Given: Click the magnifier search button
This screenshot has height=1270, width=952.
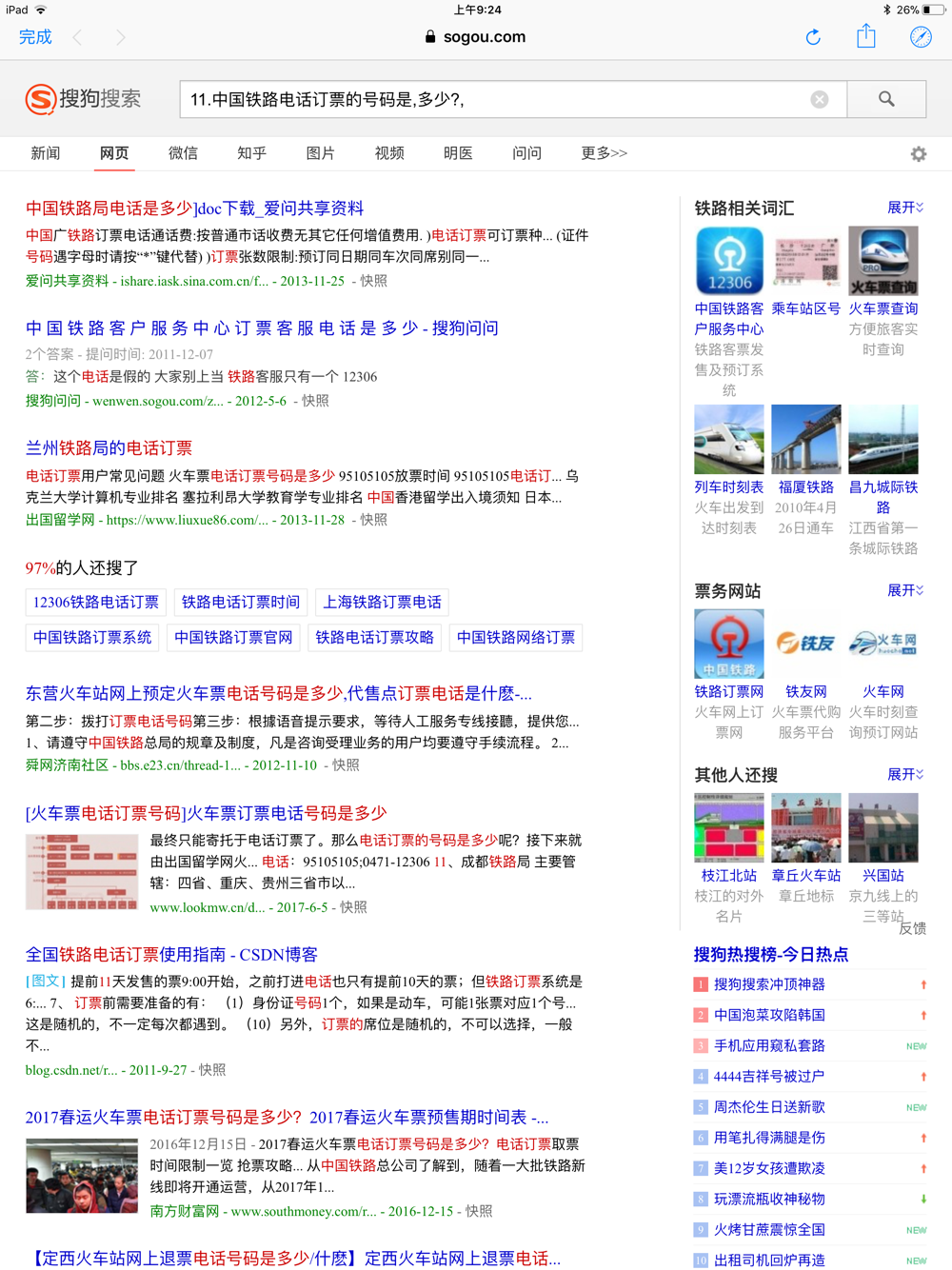Looking at the screenshot, I should [886, 99].
